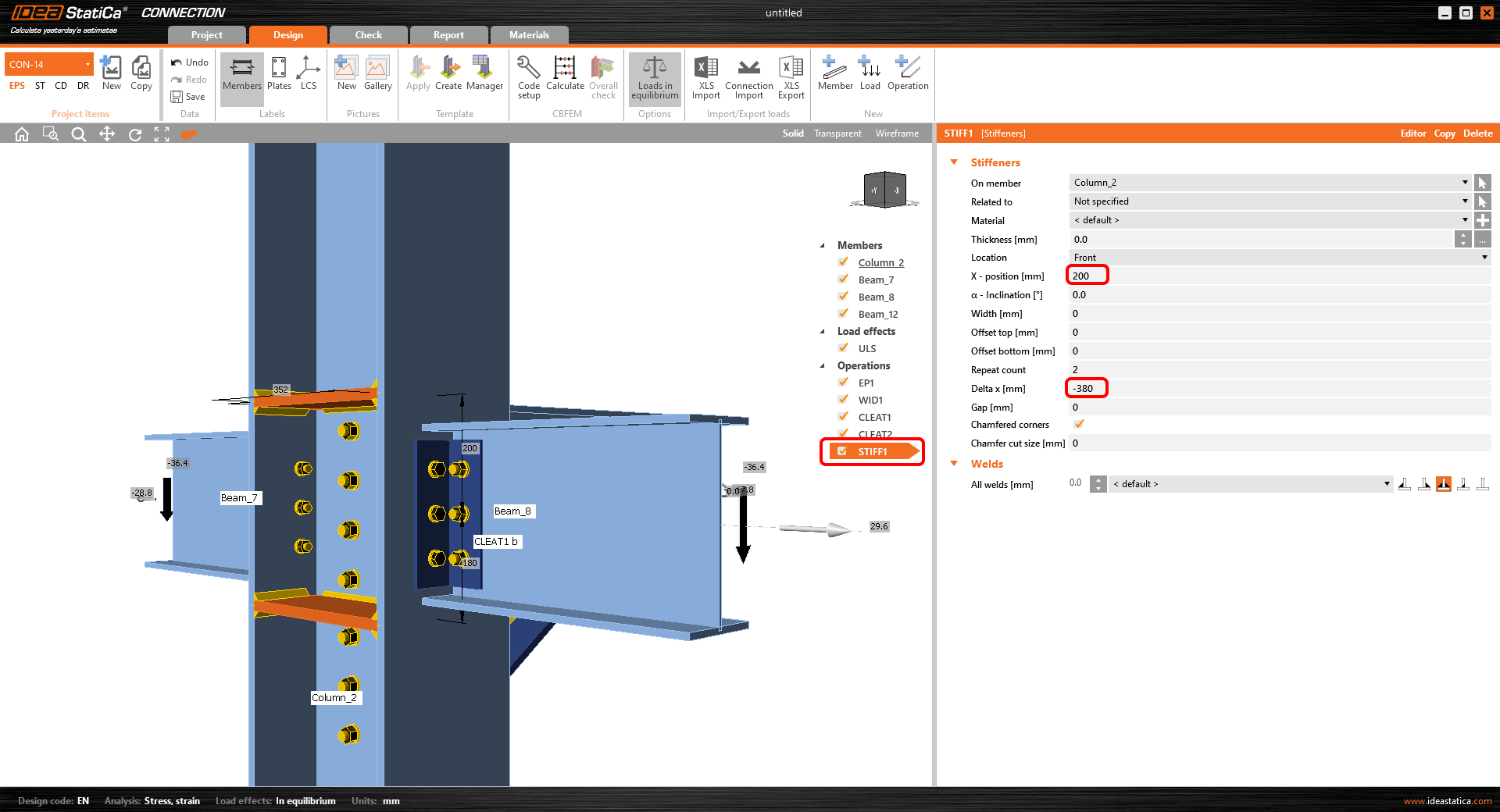
Task: Open the Report tab
Action: click(448, 35)
